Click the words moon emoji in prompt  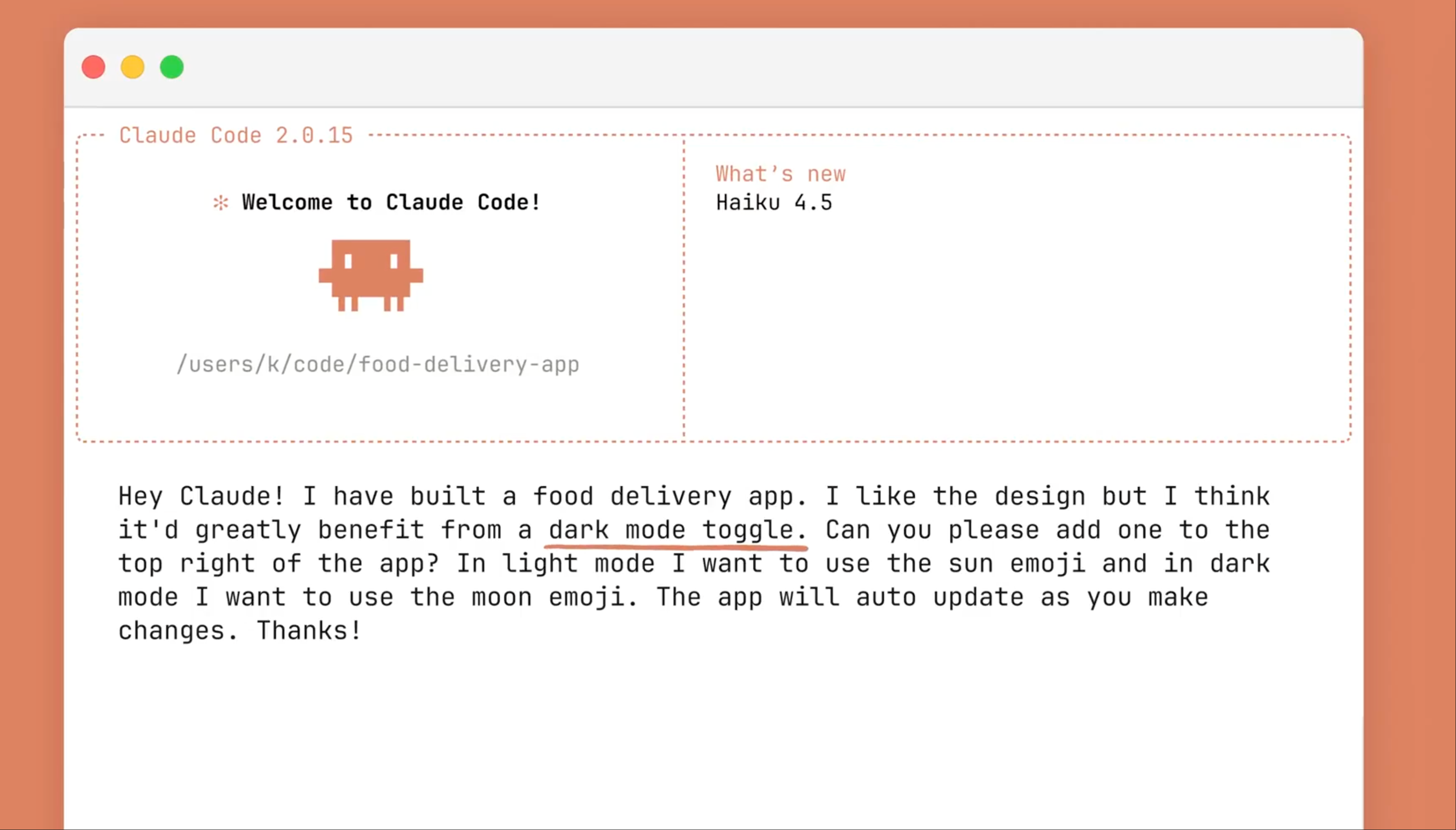click(549, 597)
